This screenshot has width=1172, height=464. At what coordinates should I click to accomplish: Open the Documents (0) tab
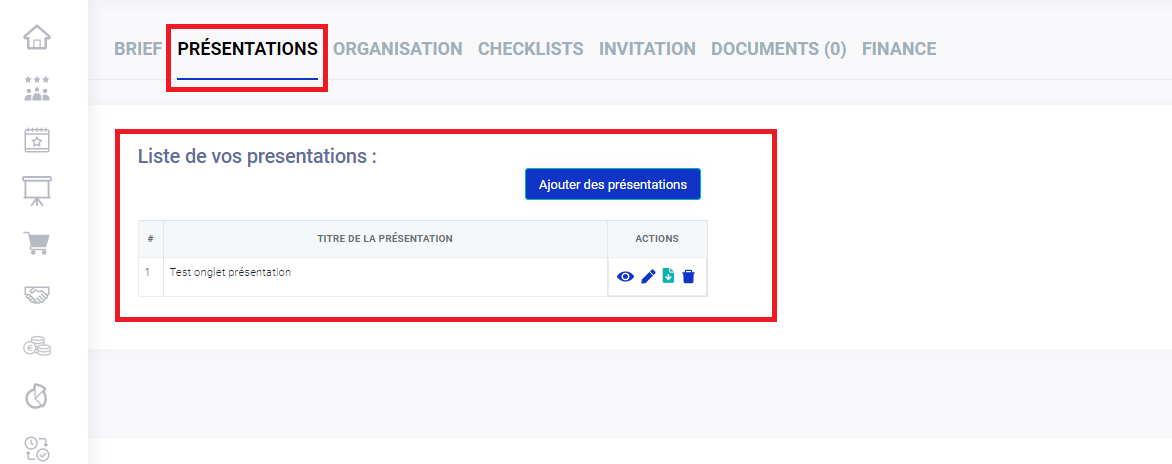(778, 48)
